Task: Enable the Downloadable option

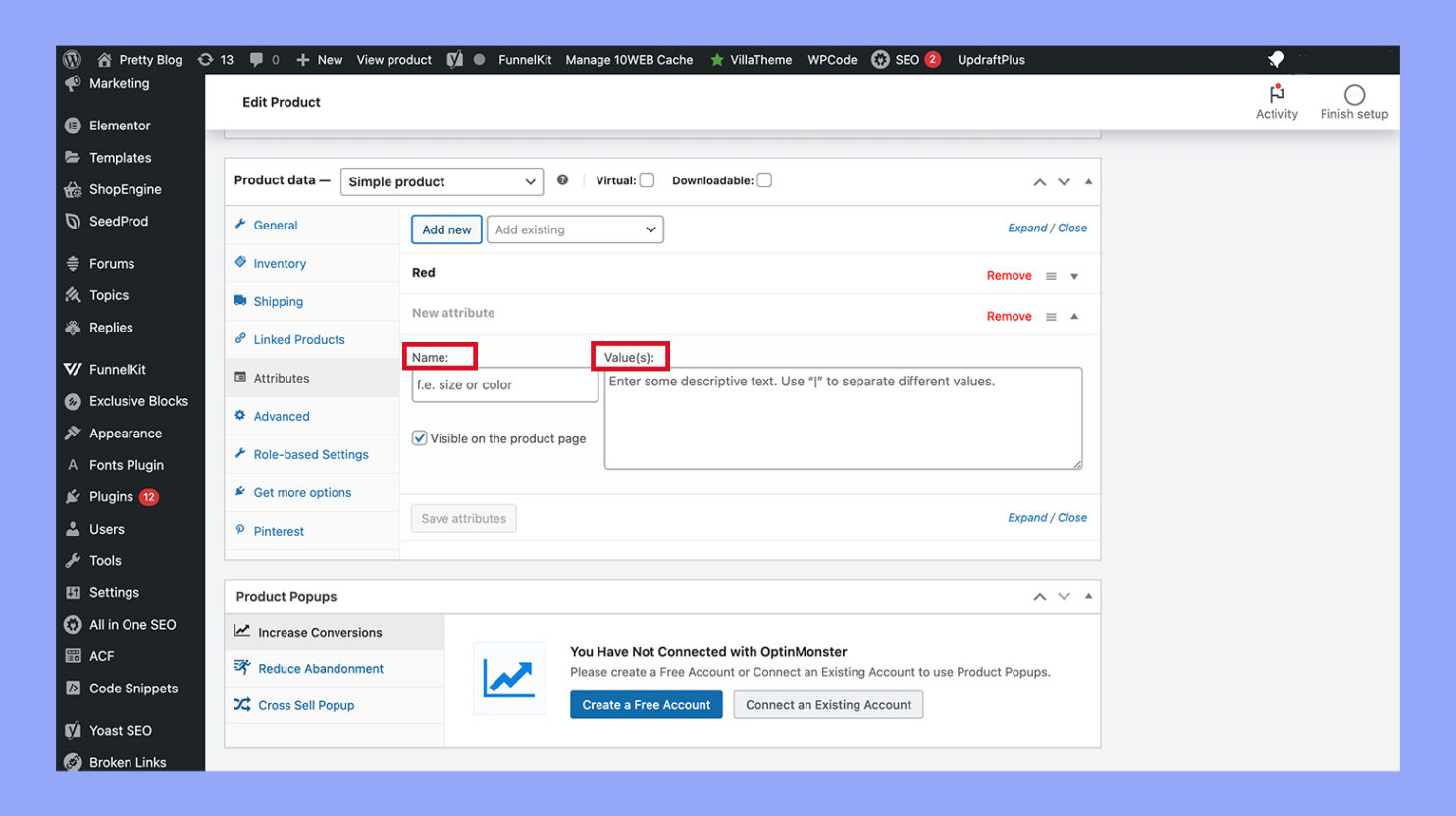Action: [x=764, y=179]
